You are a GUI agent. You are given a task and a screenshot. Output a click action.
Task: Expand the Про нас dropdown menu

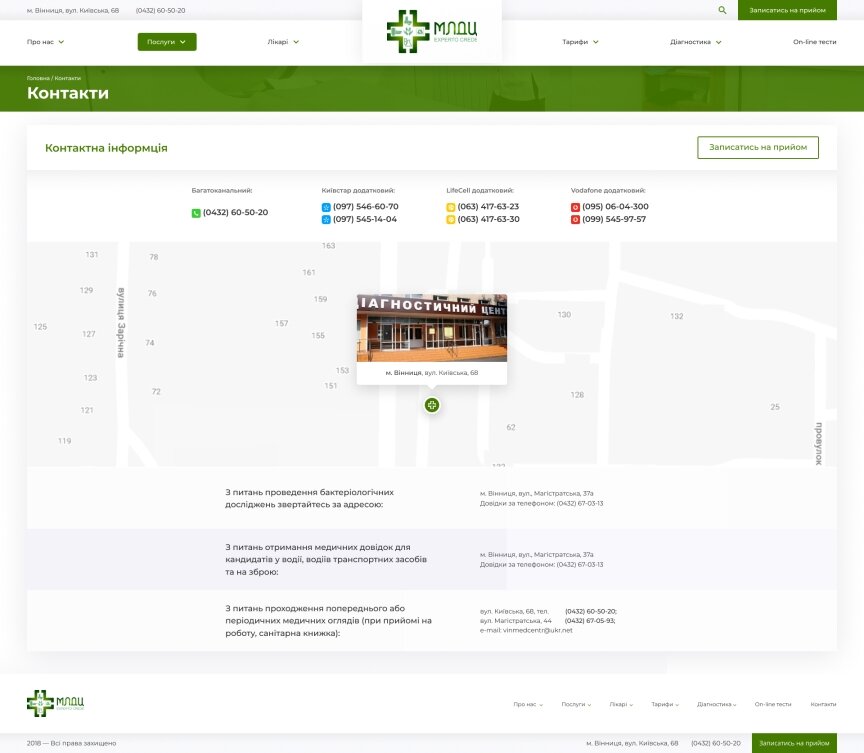(x=46, y=42)
